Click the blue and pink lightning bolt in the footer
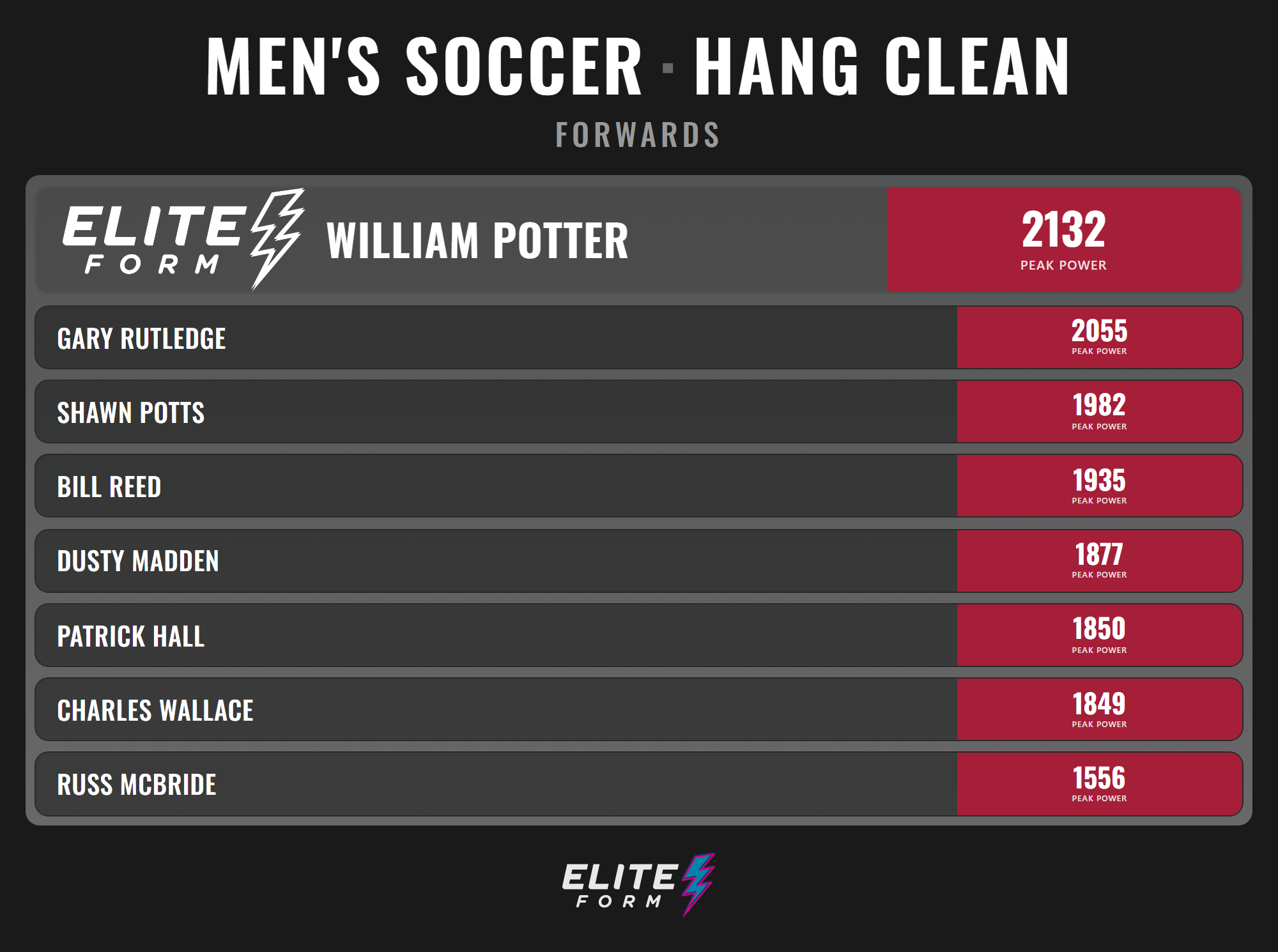Viewport: 1278px width, 952px height. tap(698, 885)
